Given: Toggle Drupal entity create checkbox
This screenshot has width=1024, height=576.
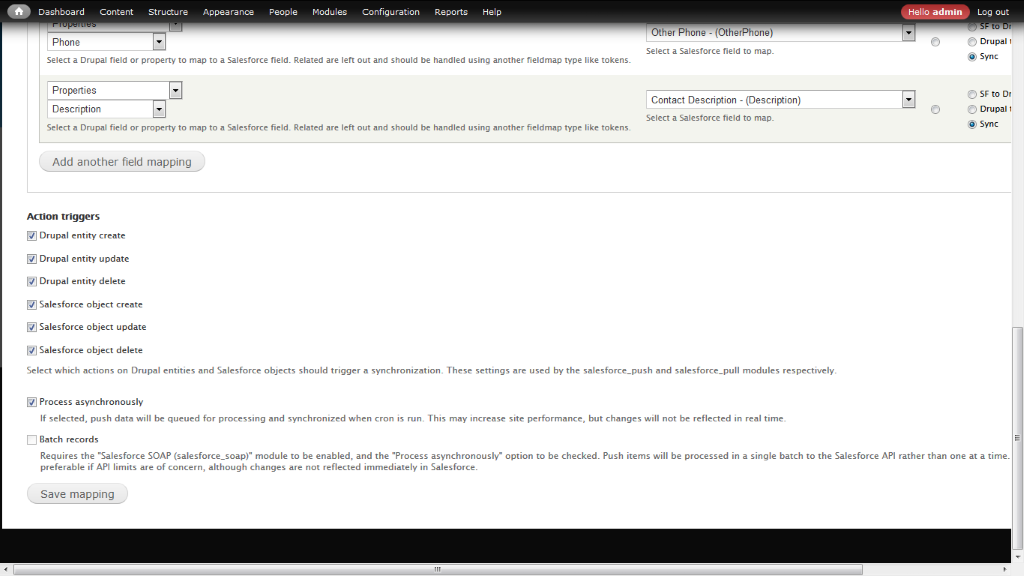Looking at the screenshot, I should tap(31, 236).
